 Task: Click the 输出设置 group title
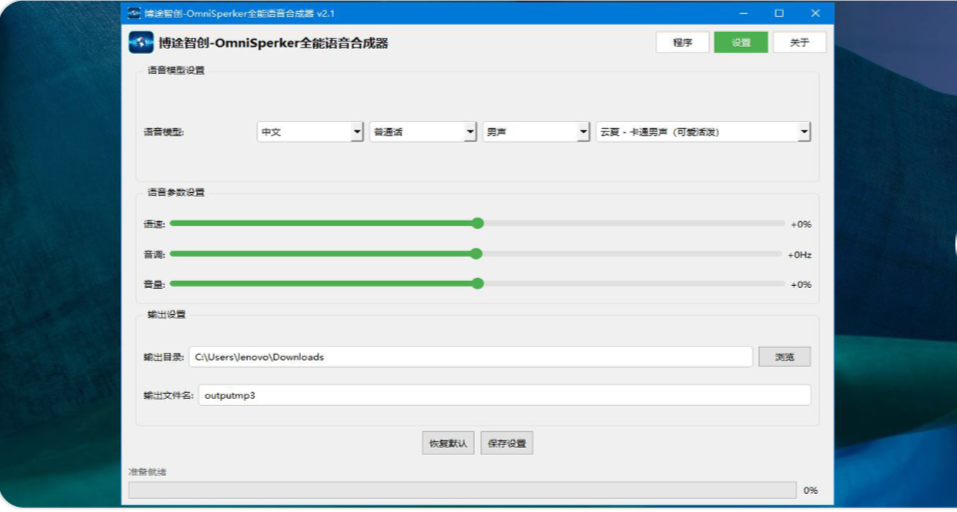pos(167,315)
